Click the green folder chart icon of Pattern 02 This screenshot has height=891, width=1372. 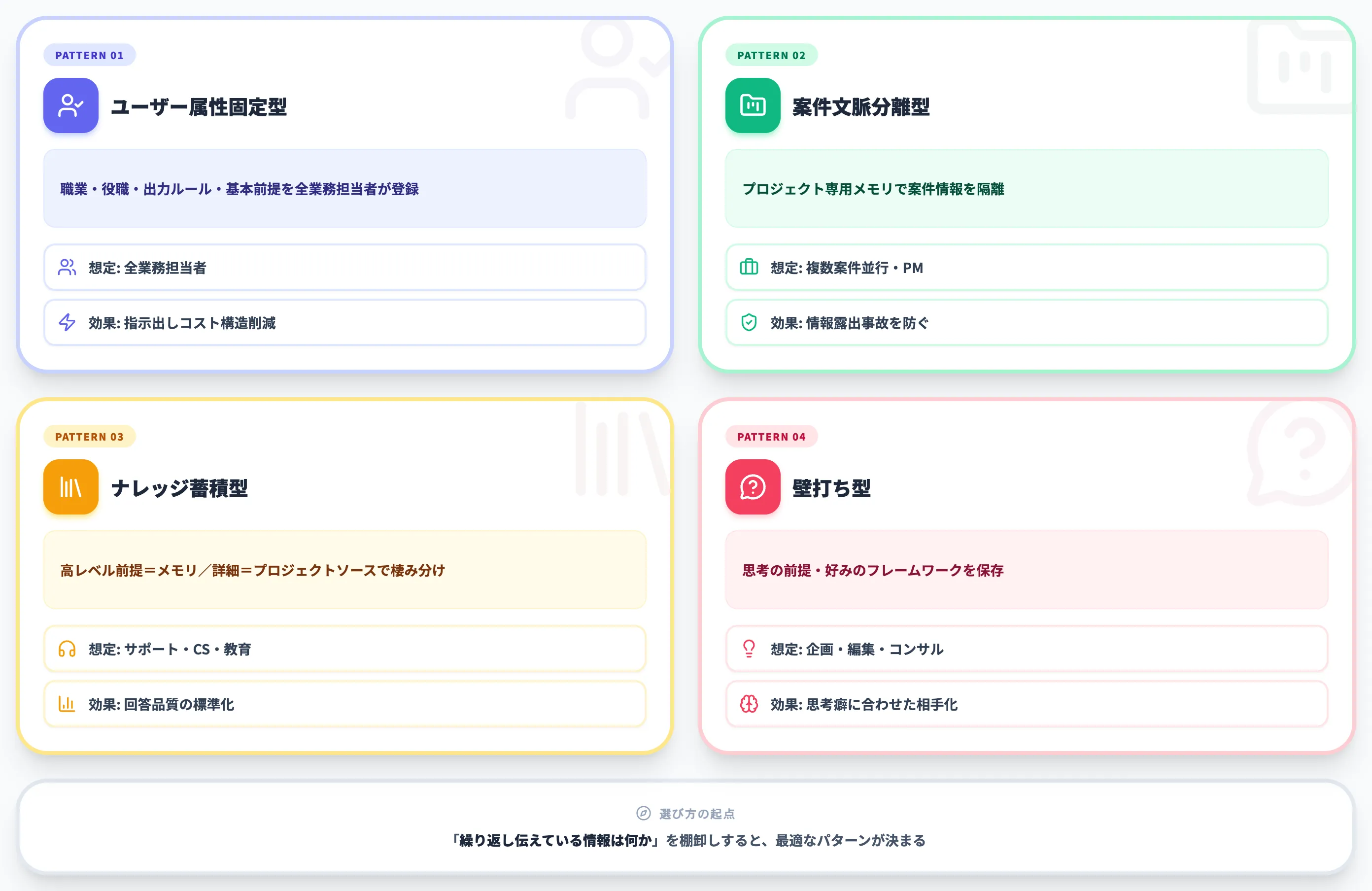click(753, 105)
